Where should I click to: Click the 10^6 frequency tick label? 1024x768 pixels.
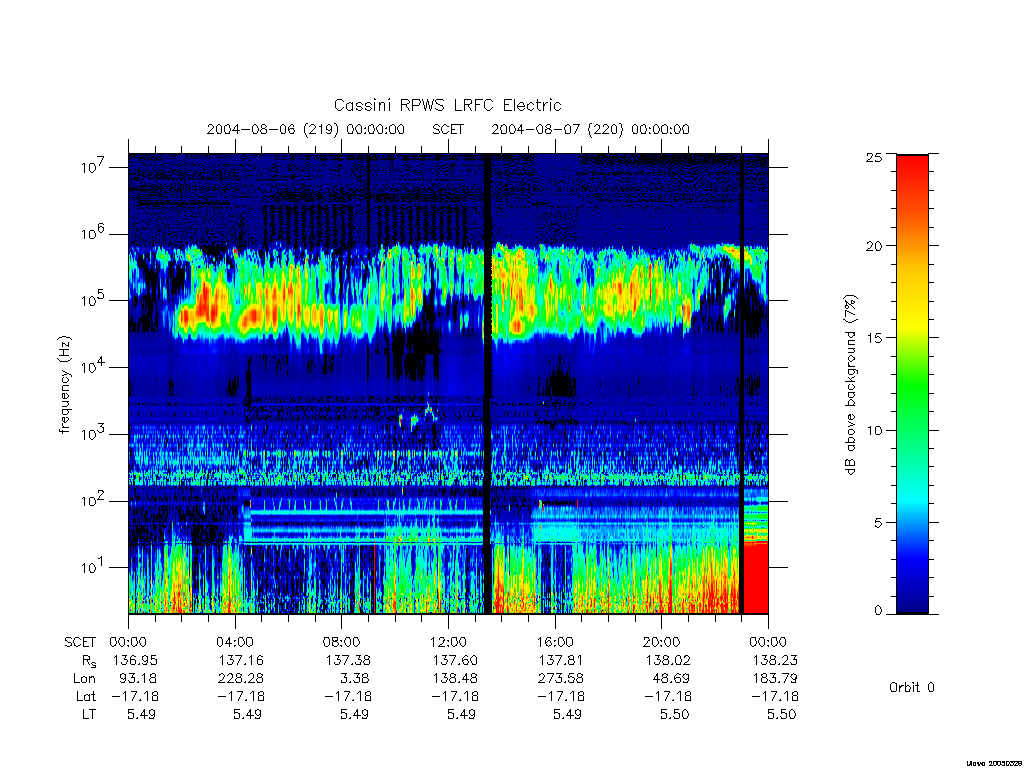pos(93,234)
